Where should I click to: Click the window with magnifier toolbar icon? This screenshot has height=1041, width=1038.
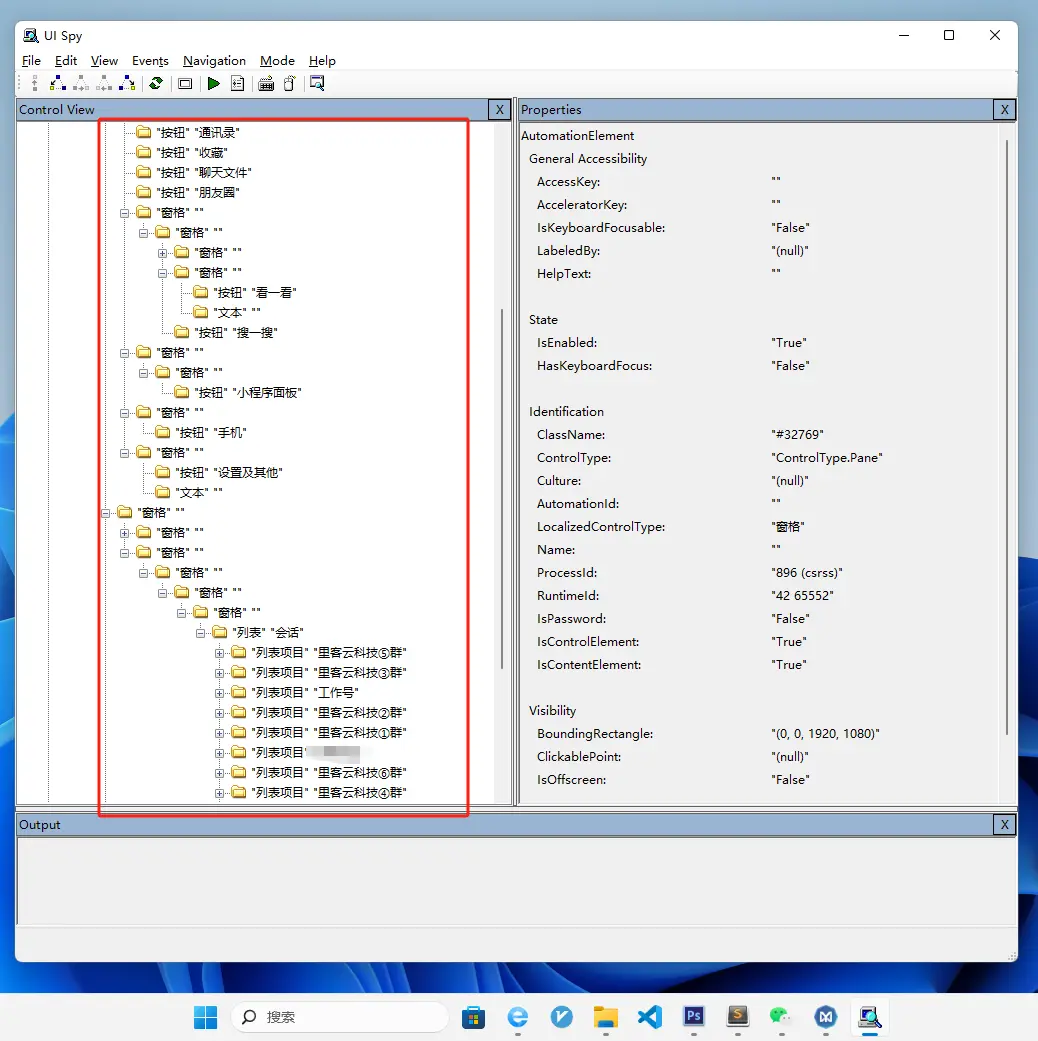coord(317,84)
